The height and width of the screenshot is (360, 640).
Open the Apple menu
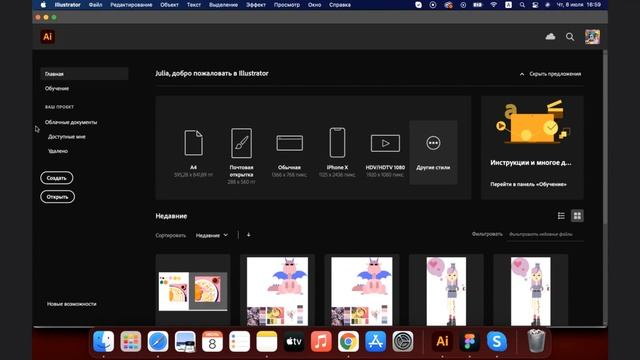(43, 5)
